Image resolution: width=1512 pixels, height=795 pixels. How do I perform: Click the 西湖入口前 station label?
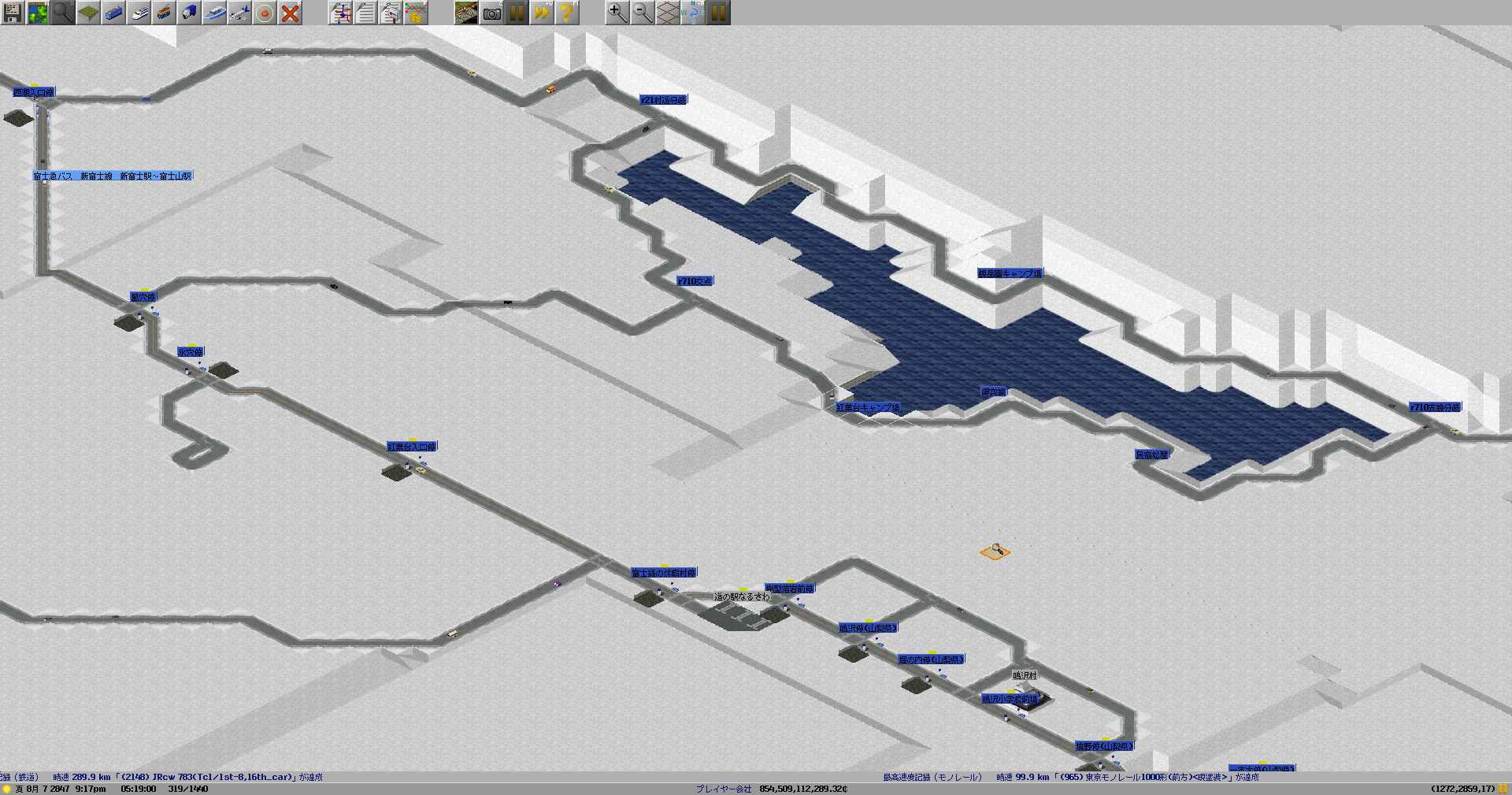[33, 93]
